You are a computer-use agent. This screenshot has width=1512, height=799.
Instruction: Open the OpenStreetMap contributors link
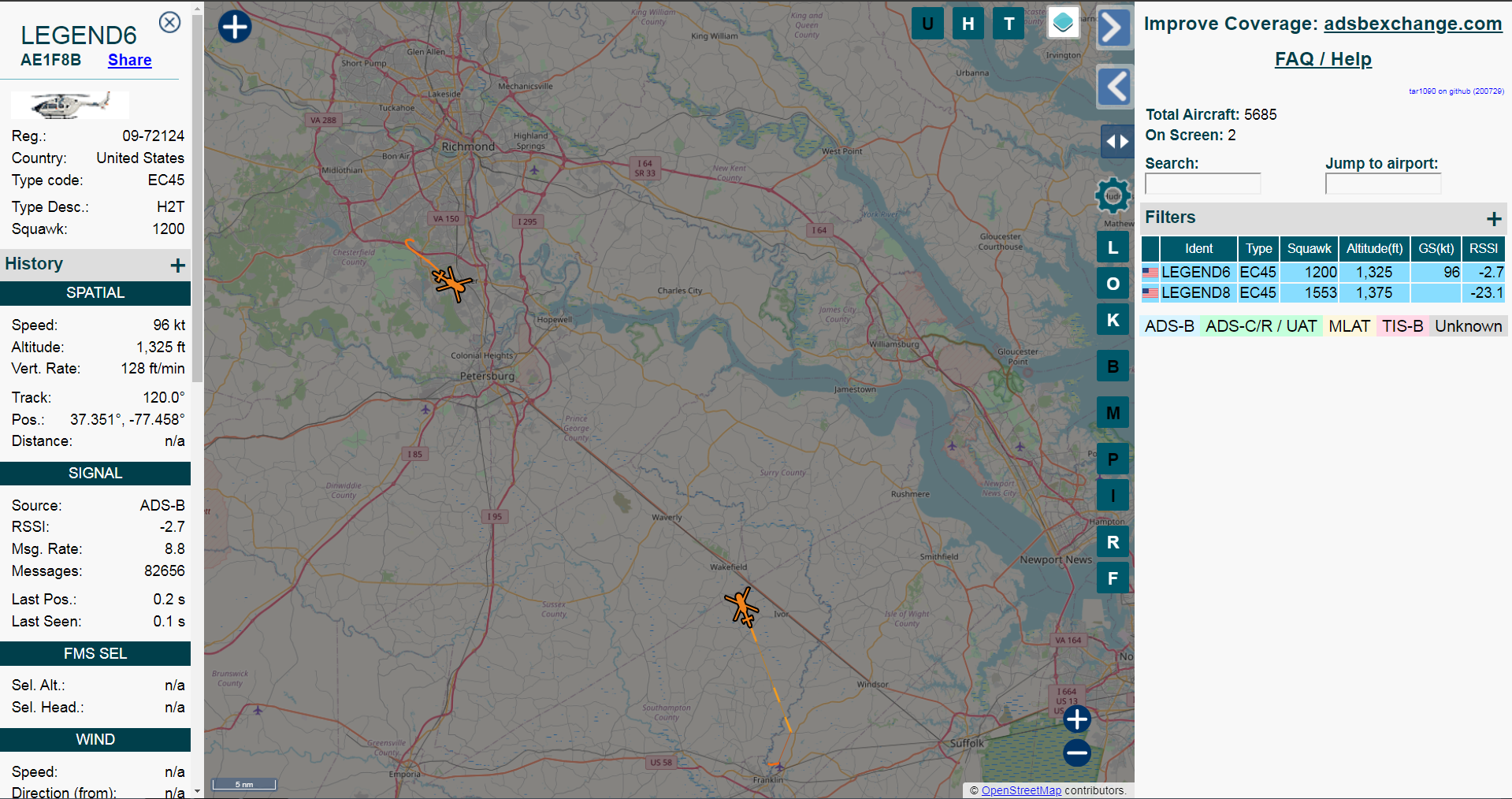[x=1021, y=790]
